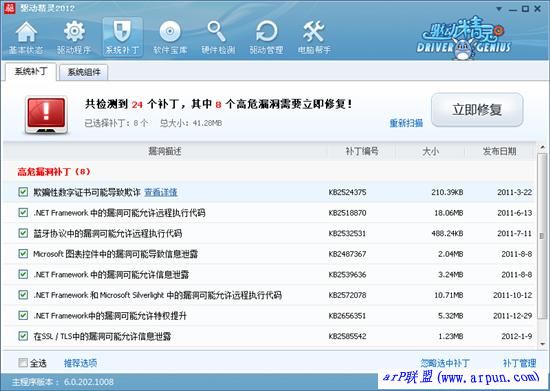Open the 查看详情 link

161,192
